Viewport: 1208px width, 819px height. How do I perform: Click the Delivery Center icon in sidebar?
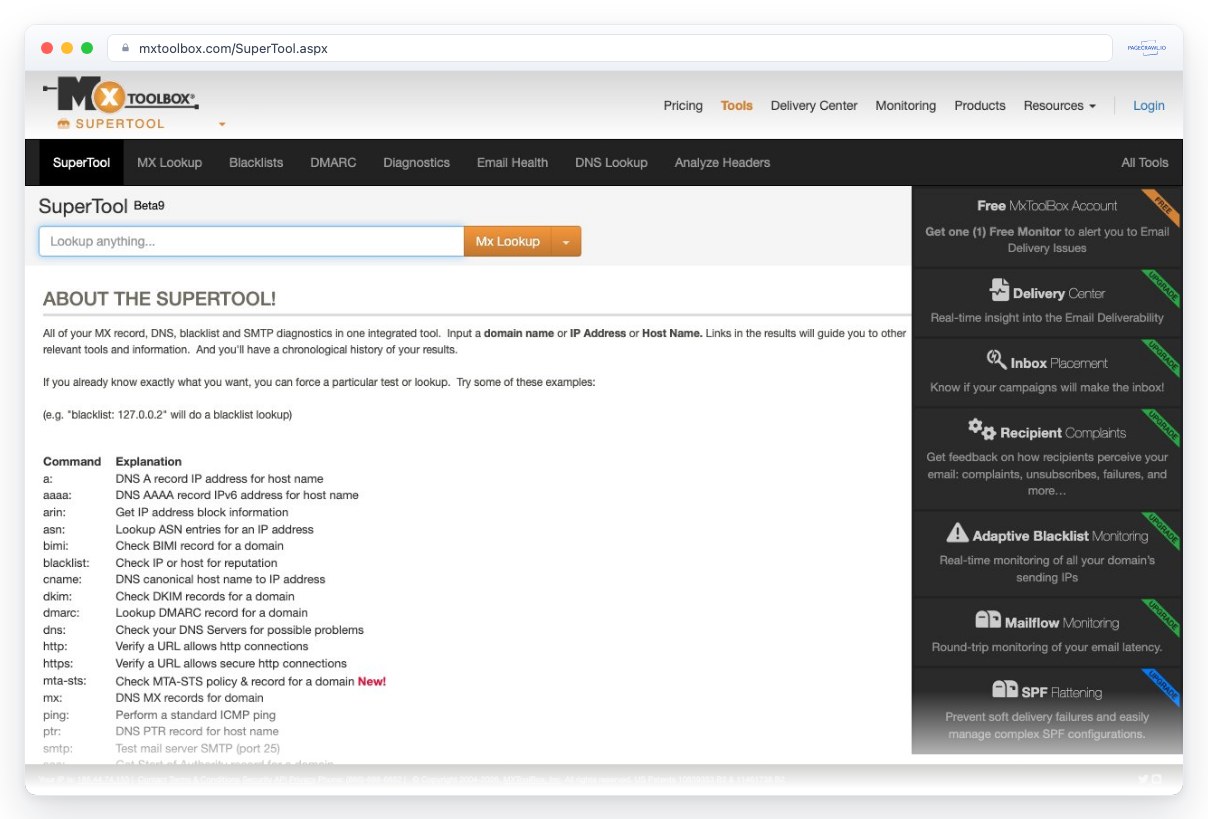[999, 290]
